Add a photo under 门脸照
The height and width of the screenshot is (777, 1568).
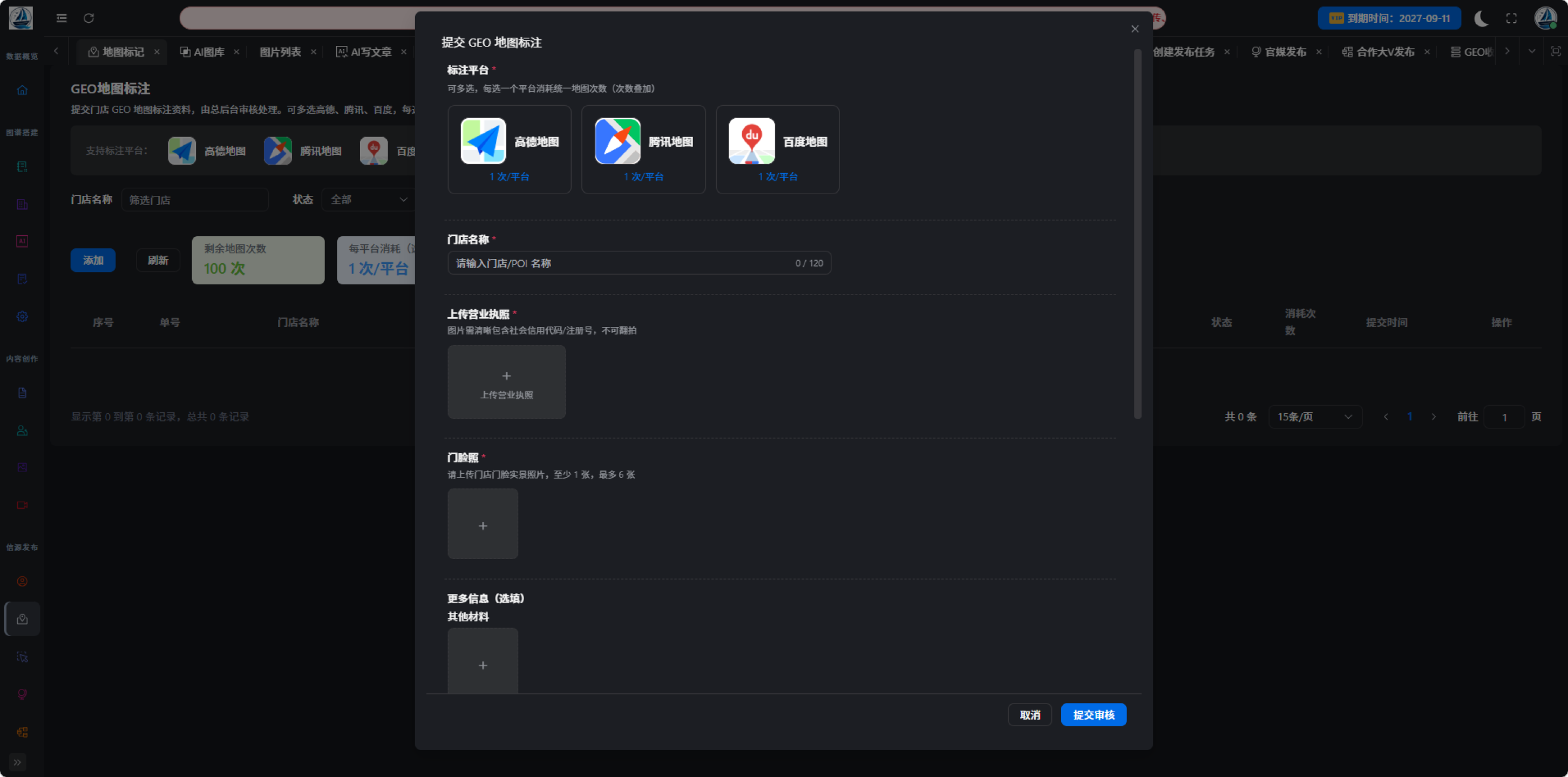(483, 524)
